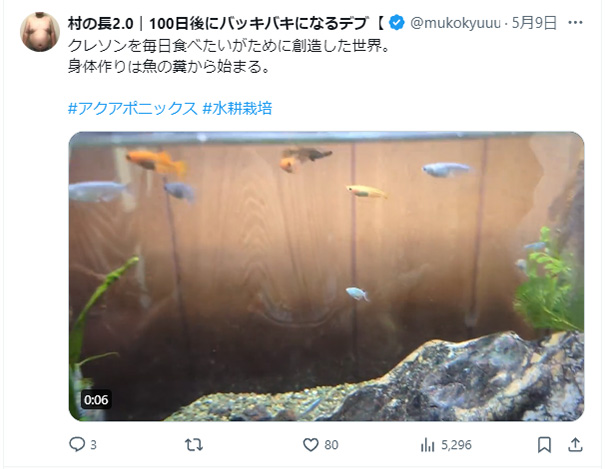Open the three-dot more options menu

point(575,23)
